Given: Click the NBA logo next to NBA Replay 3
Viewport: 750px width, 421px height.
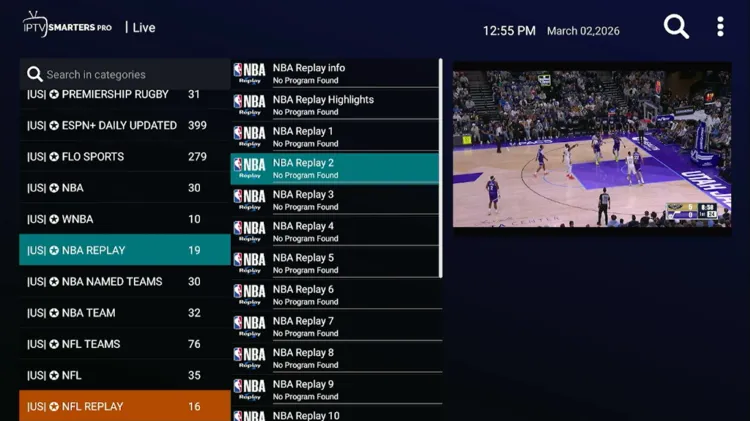Looking at the screenshot, I should [x=249, y=199].
